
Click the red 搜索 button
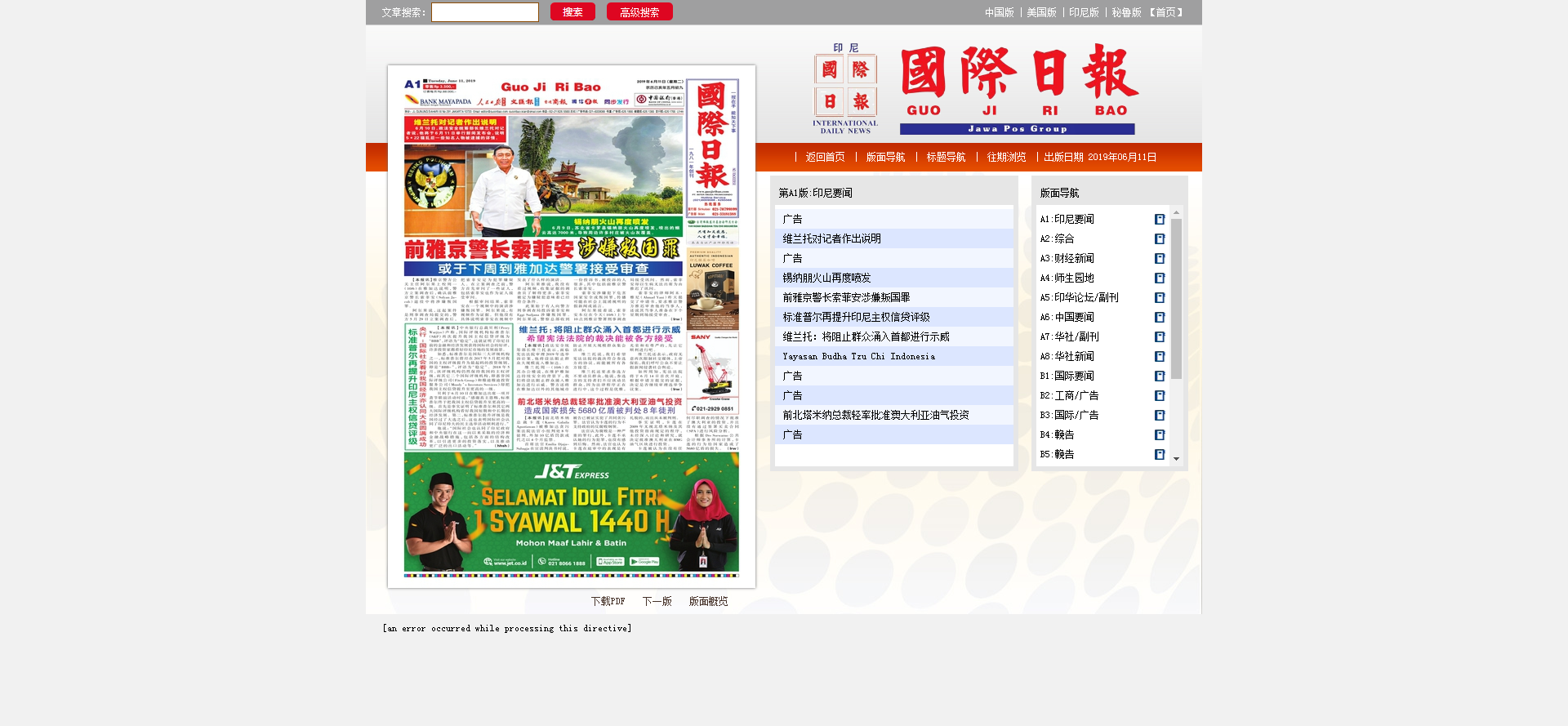[572, 11]
